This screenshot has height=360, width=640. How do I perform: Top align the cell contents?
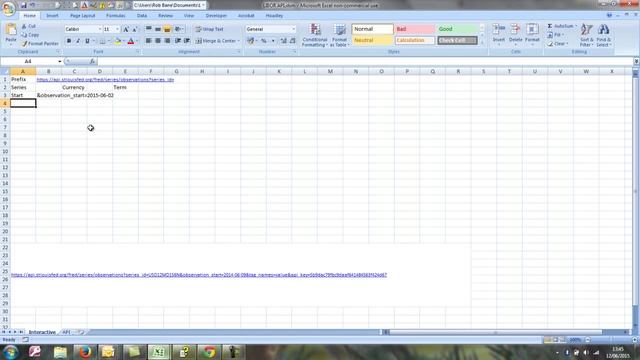[x=149, y=29]
